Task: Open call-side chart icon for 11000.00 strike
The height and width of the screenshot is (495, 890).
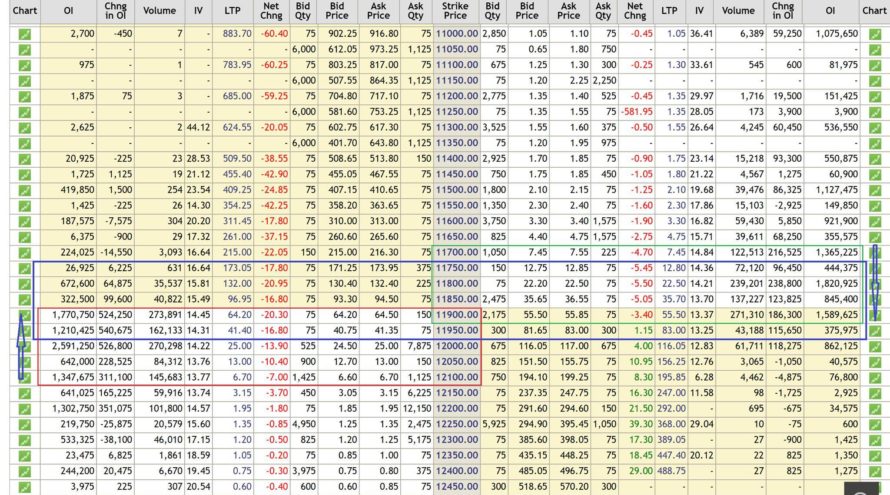Action: pyautogui.click(x=24, y=34)
